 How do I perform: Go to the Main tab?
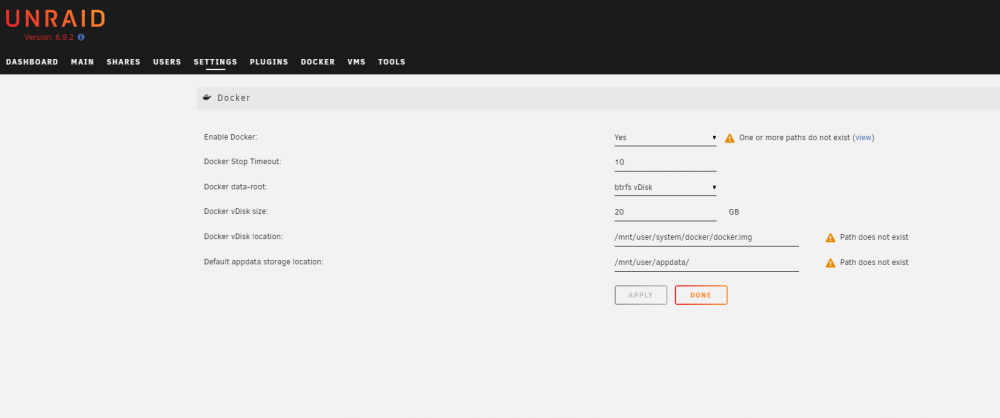tap(82, 62)
